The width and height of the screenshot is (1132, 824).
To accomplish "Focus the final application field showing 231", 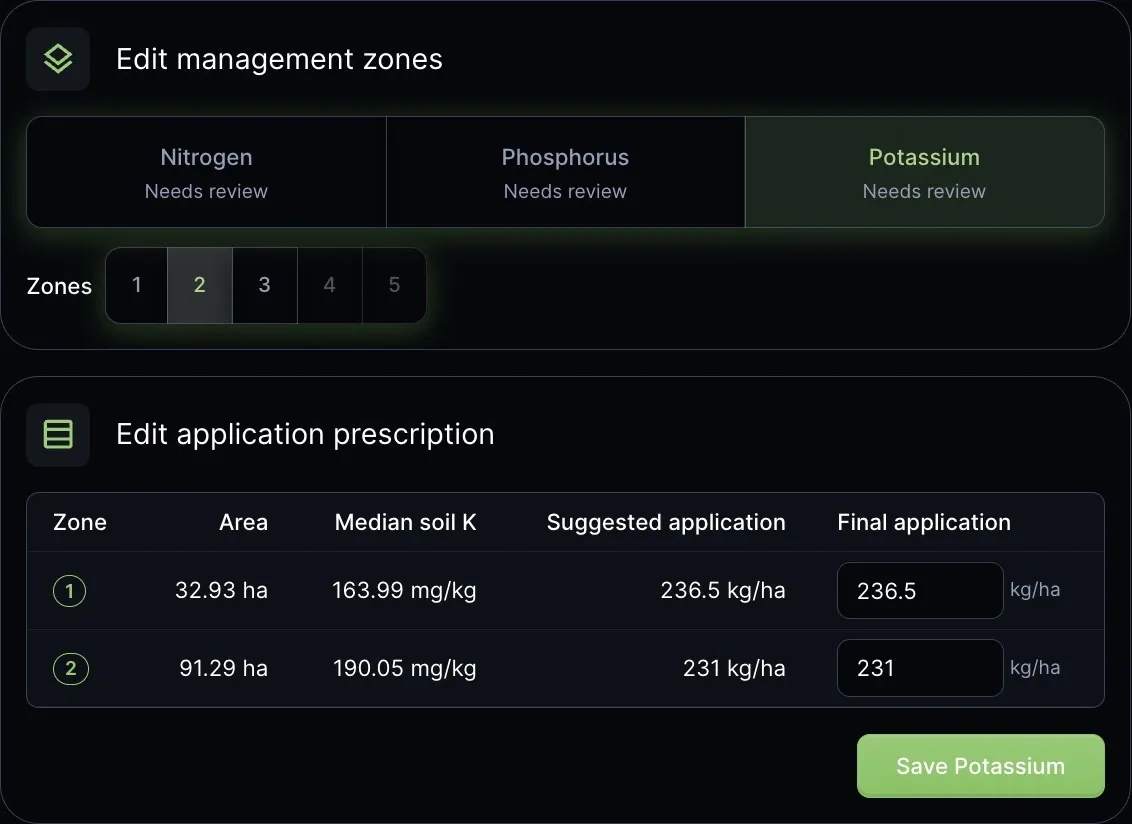I will pyautogui.click(x=920, y=668).
